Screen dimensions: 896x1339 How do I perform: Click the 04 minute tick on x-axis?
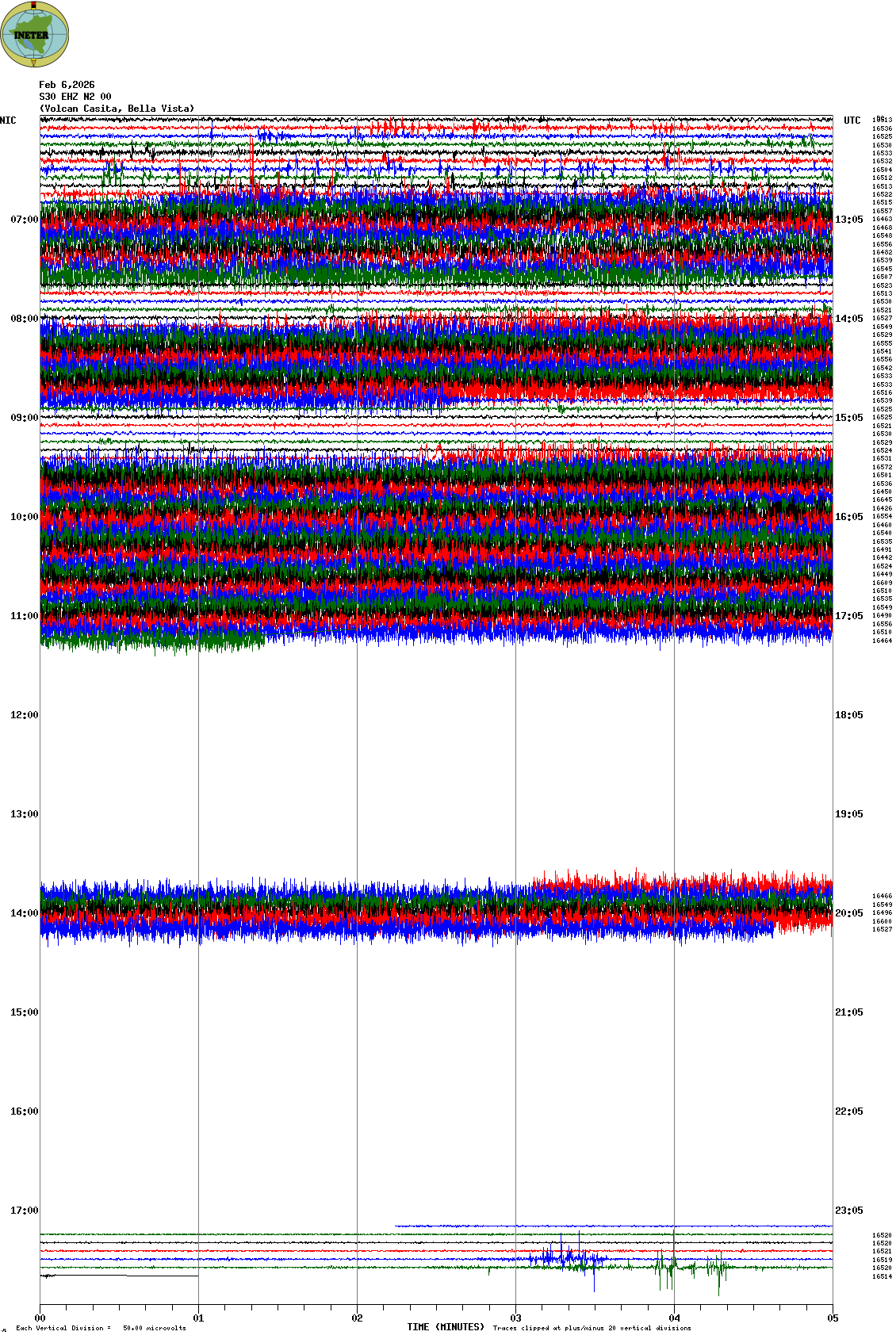[x=674, y=1318]
